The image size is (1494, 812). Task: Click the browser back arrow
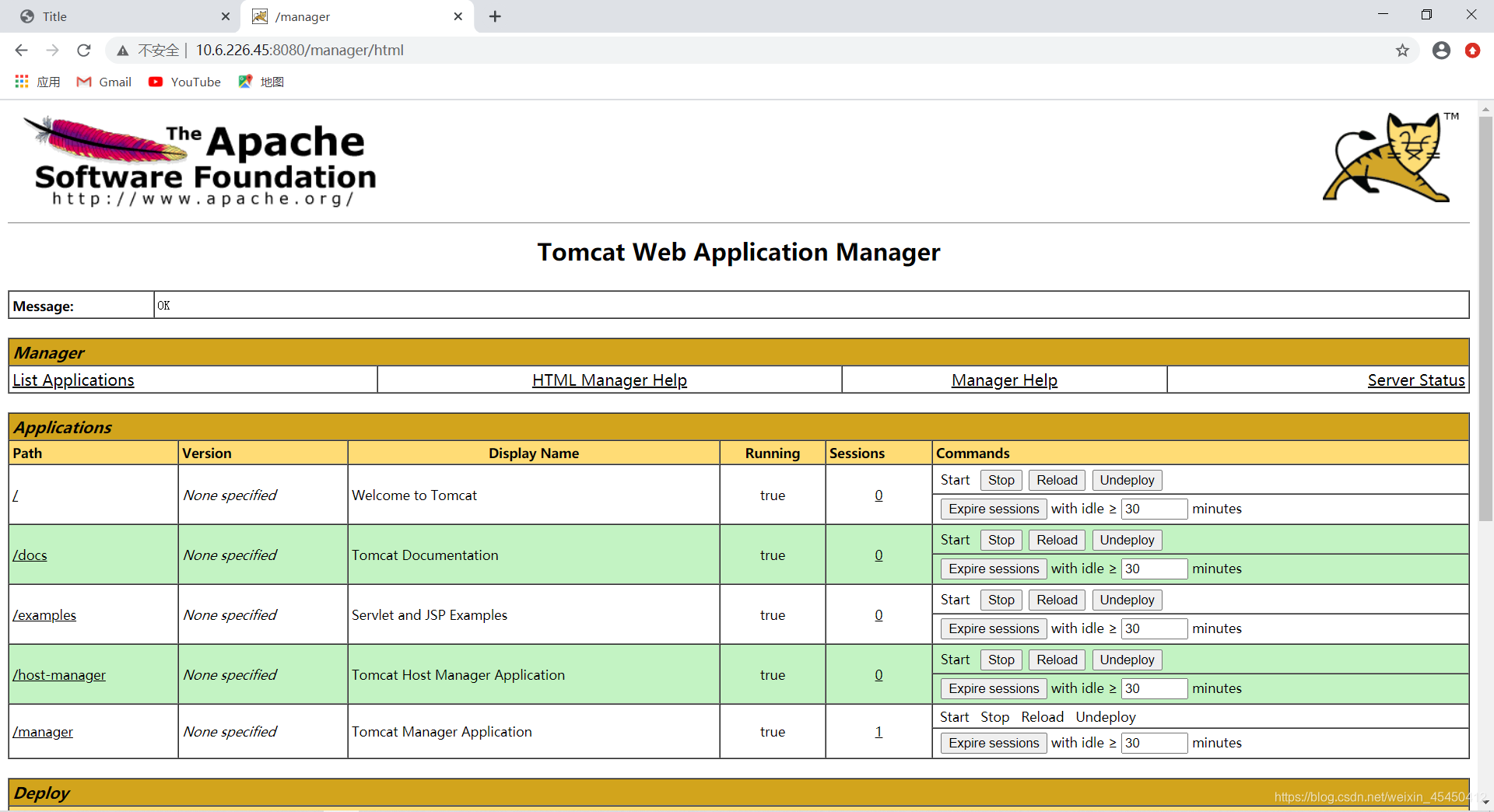(x=21, y=51)
